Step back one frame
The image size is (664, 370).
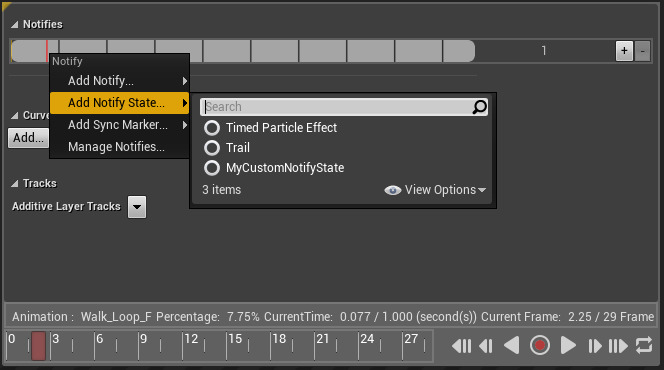486,346
